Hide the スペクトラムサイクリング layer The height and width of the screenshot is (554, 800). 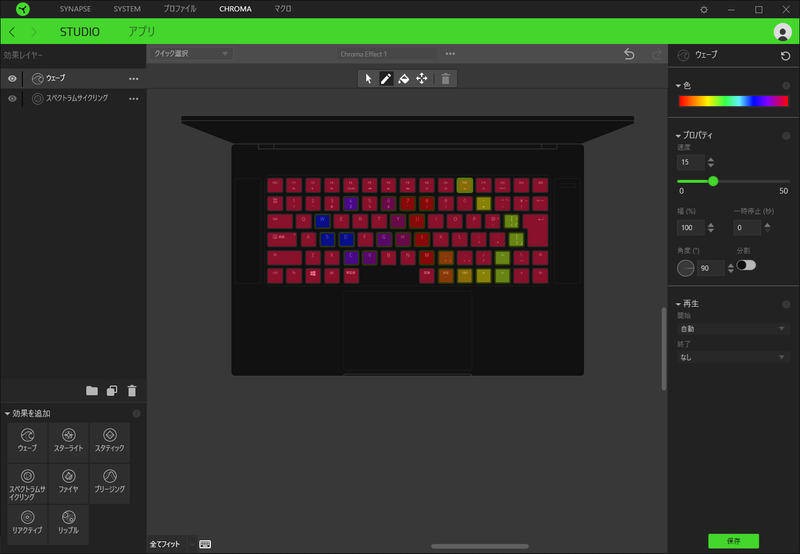pyautogui.click(x=12, y=98)
